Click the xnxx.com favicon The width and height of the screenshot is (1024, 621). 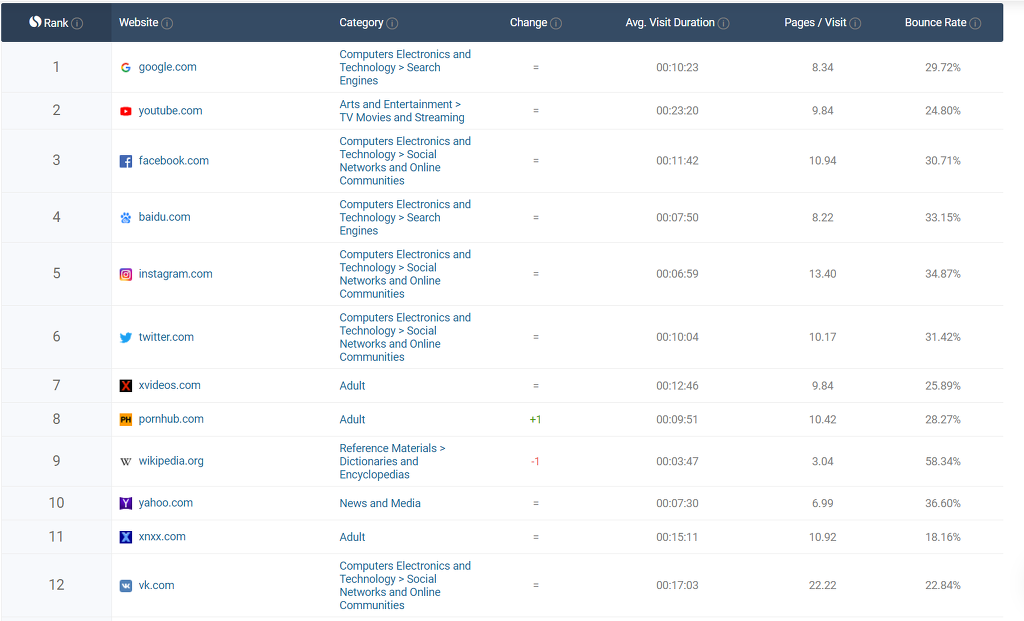(x=126, y=537)
